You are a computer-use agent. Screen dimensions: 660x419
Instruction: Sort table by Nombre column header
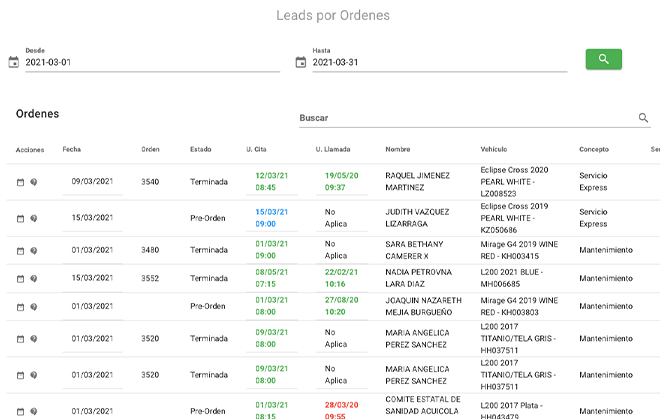398,149
